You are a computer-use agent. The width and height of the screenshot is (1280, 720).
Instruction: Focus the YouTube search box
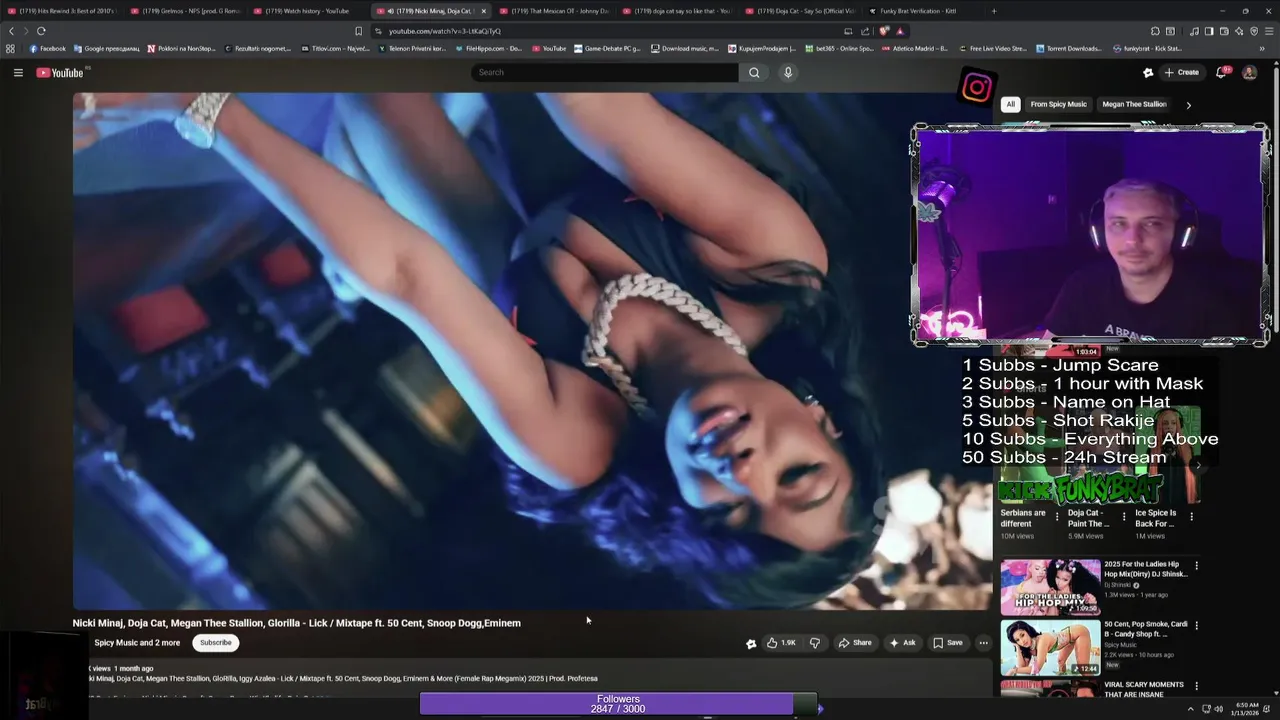point(605,72)
